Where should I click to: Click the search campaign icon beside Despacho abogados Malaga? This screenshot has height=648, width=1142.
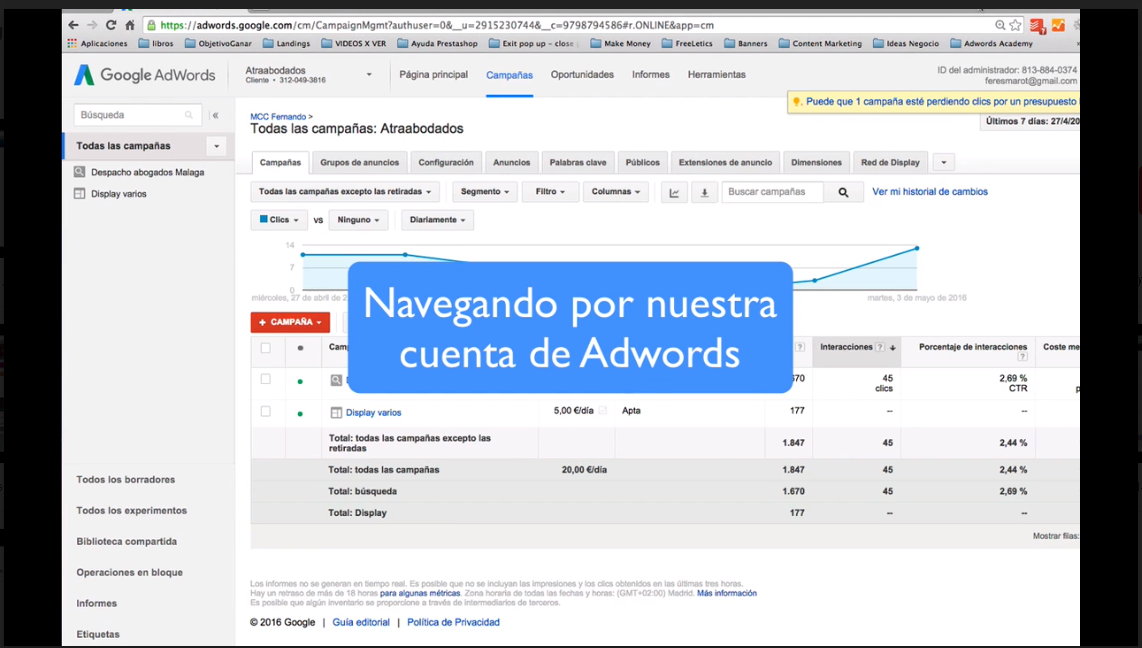[x=79, y=172]
